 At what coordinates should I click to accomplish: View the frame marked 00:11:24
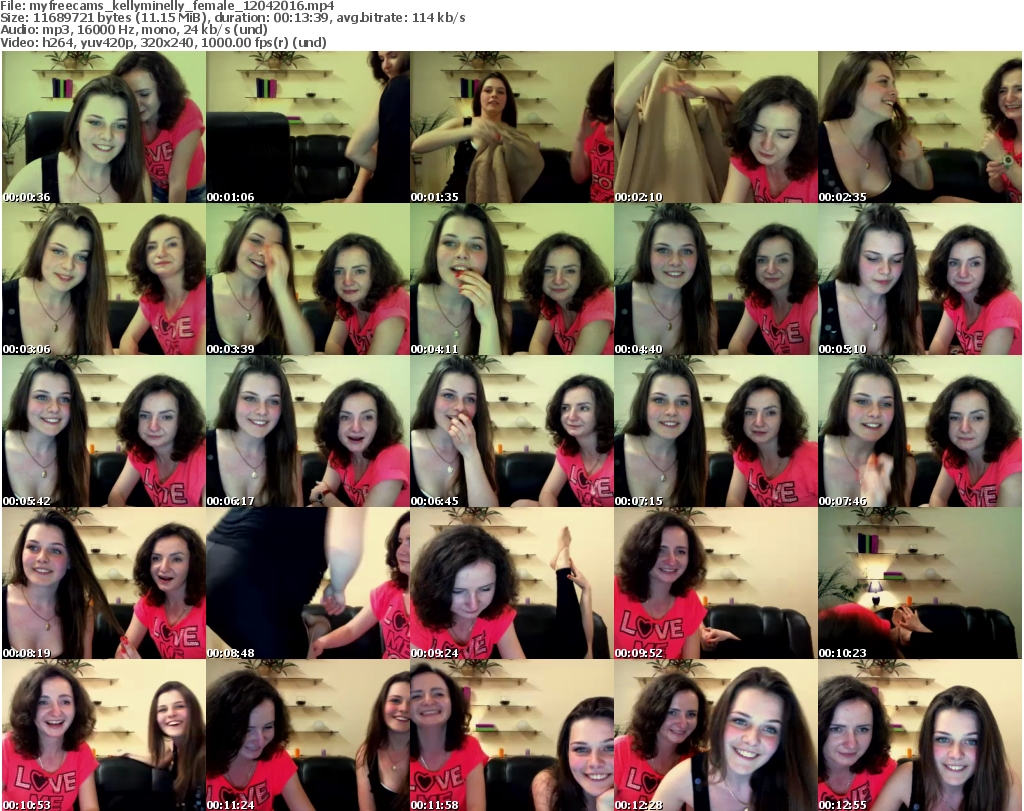tap(308, 735)
